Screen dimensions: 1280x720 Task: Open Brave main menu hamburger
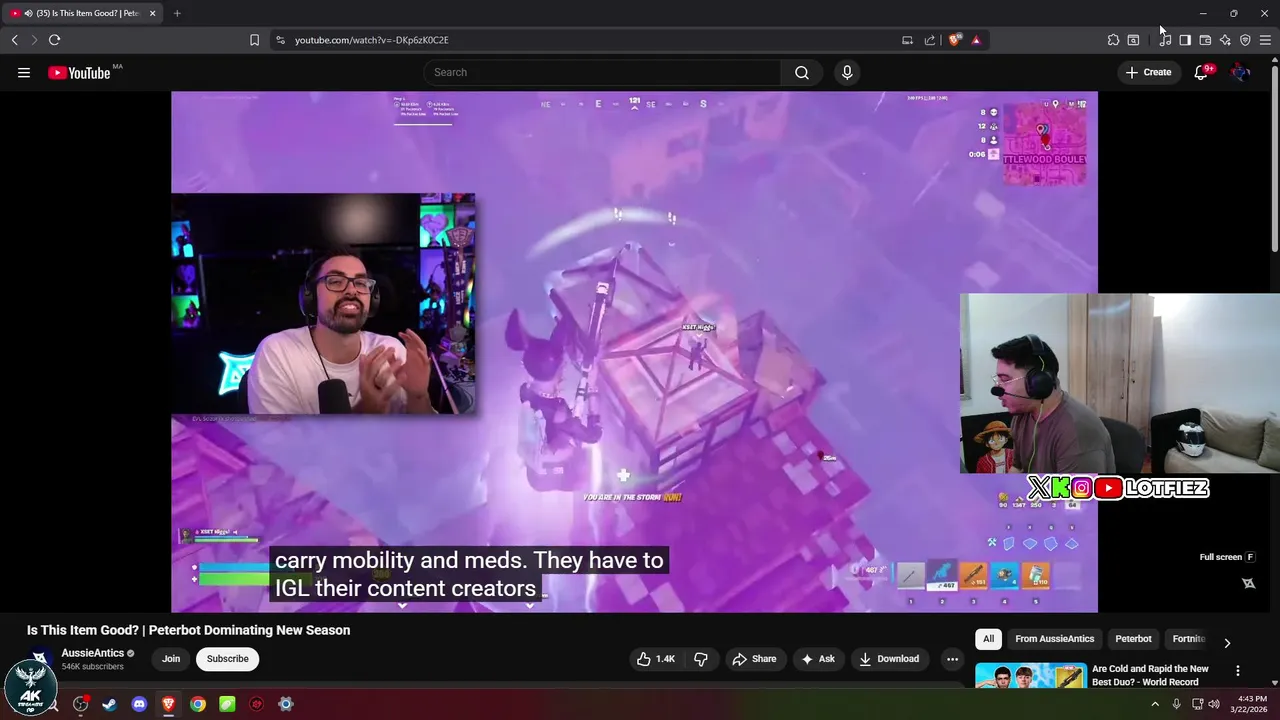coord(1265,40)
